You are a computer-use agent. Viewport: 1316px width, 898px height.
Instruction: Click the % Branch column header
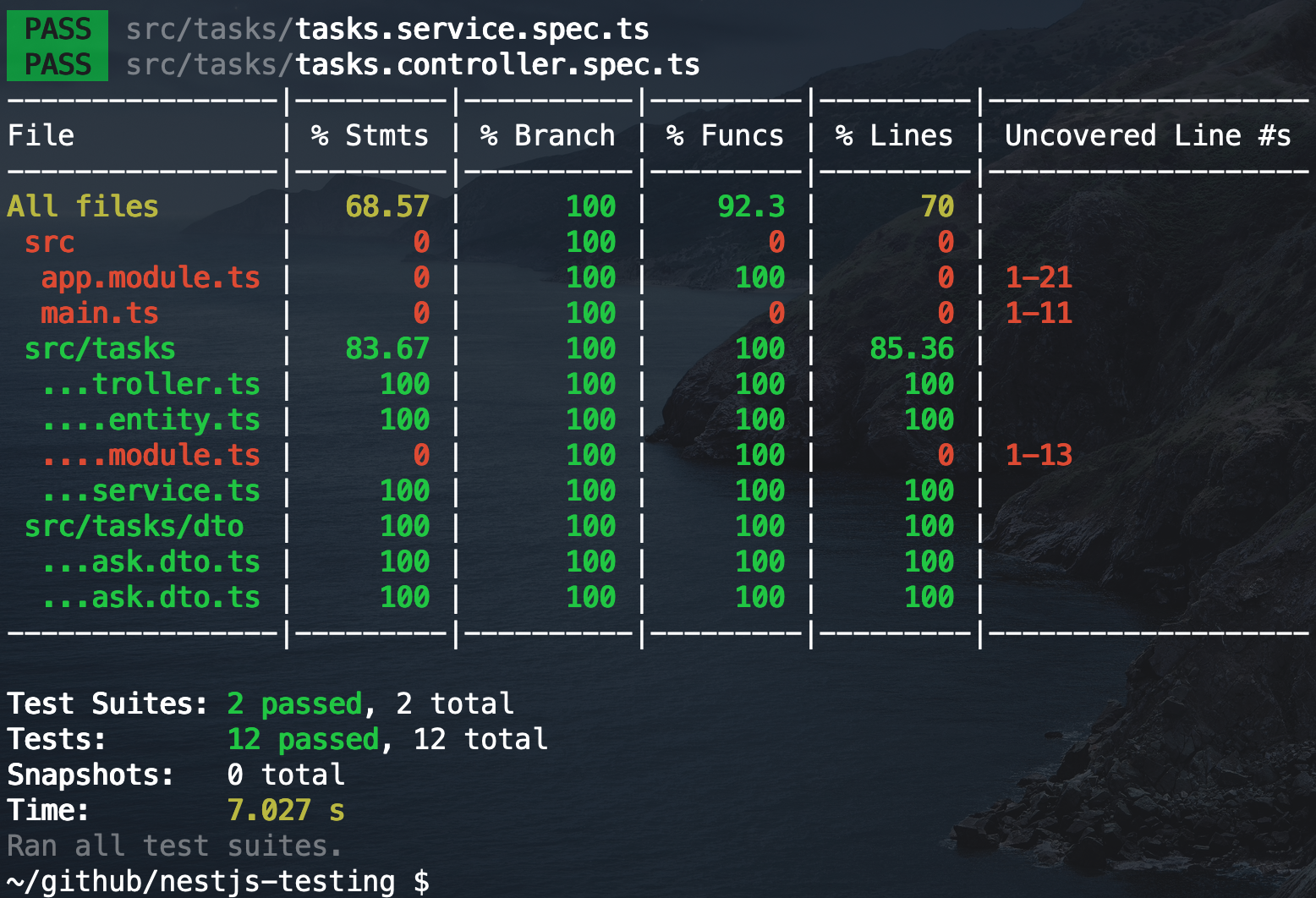tap(547, 135)
